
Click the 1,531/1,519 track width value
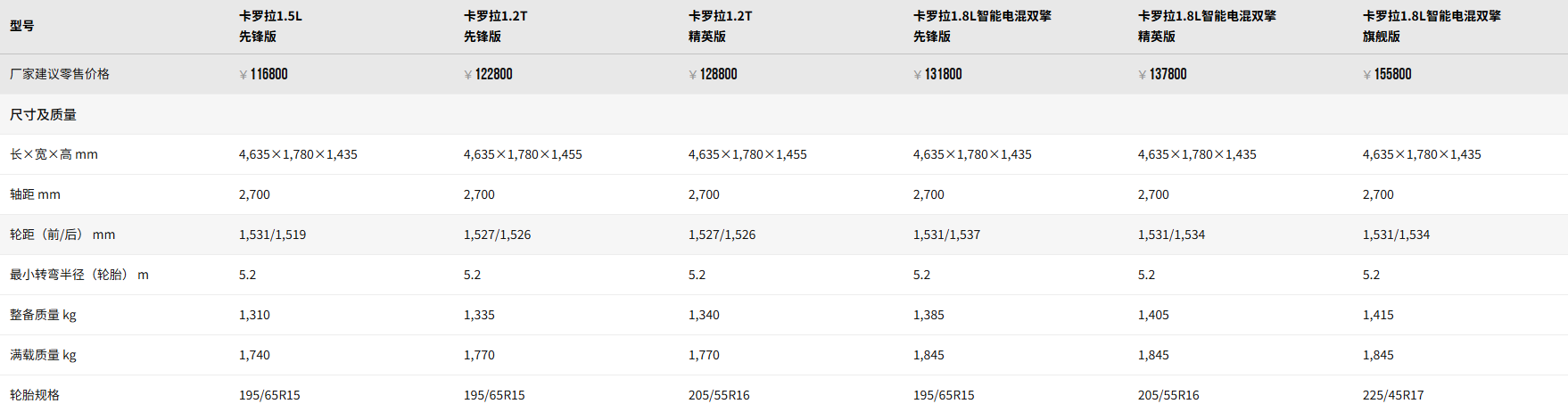point(272,235)
